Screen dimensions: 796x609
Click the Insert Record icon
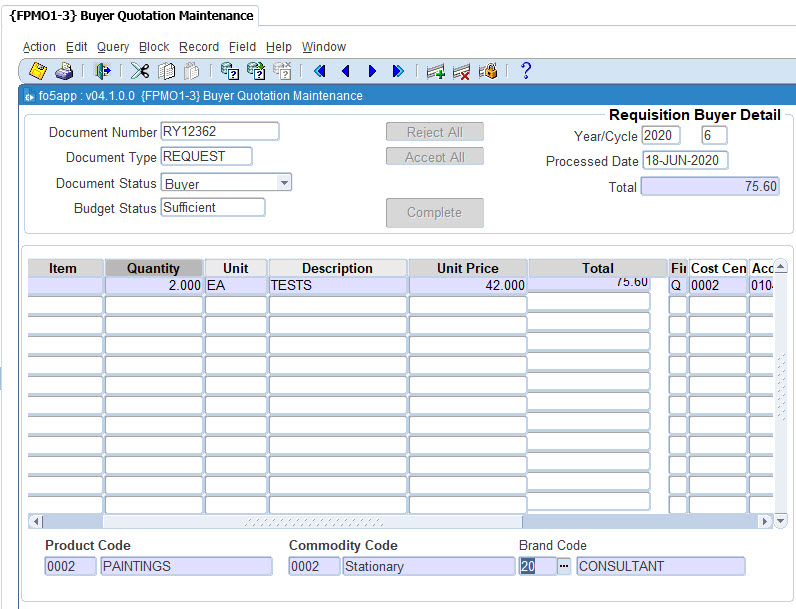click(435, 71)
